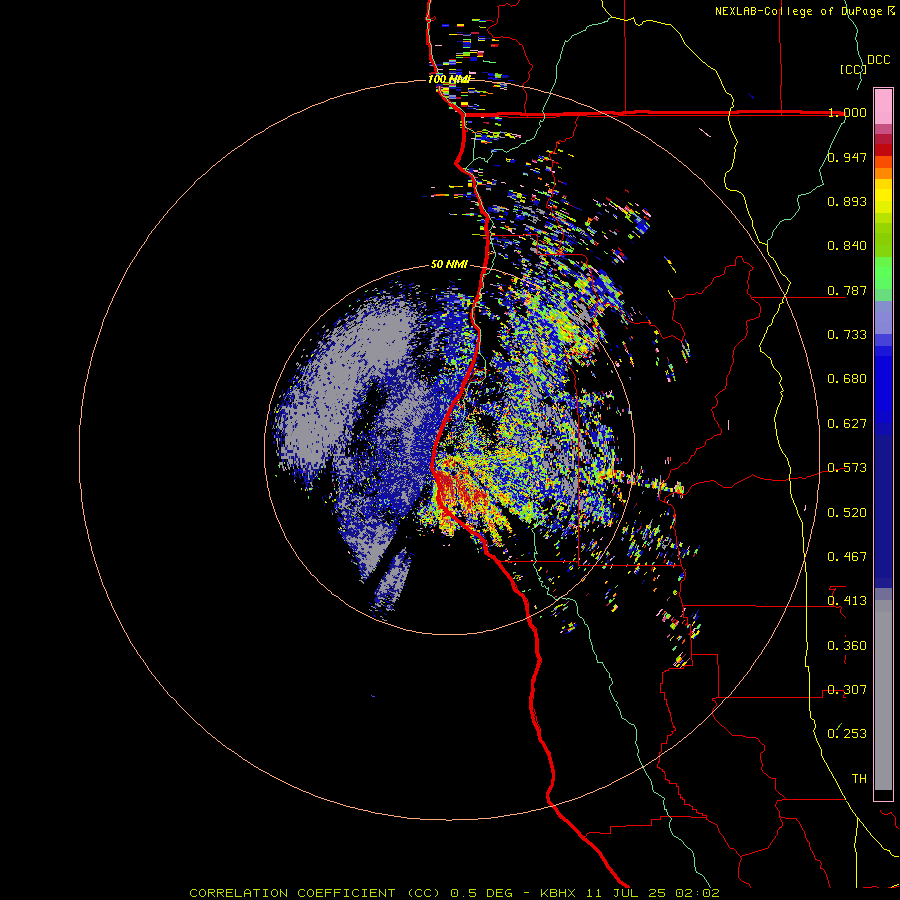900x900 pixels.
Task: Click the Correlation Coefficient caption at bottom
Action: (x=454, y=893)
